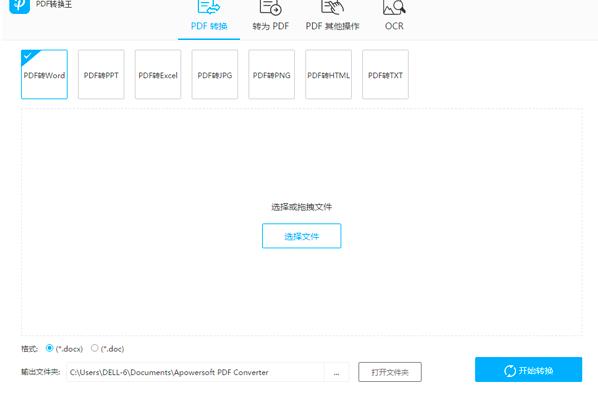The height and width of the screenshot is (416, 598).
Task: Open the PDF 其他操作 hand icon tab
Action: point(332,16)
